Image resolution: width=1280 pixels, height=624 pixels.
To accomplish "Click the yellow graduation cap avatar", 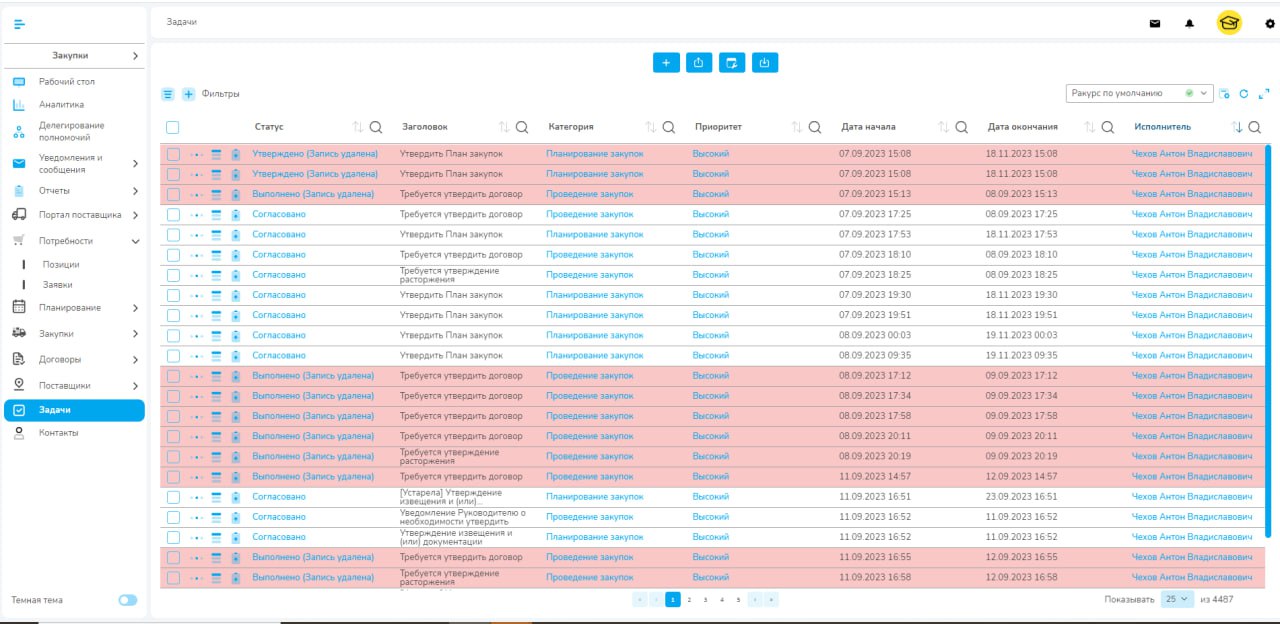I will click(x=1229, y=23).
